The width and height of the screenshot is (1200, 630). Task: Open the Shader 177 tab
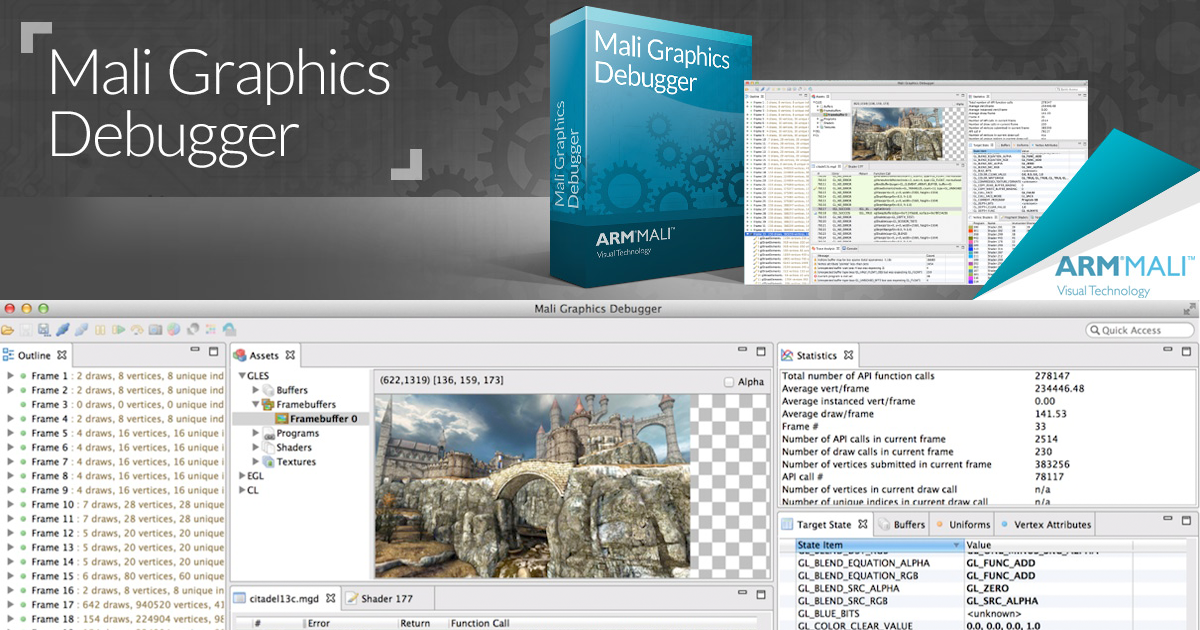pyautogui.click(x=385, y=598)
